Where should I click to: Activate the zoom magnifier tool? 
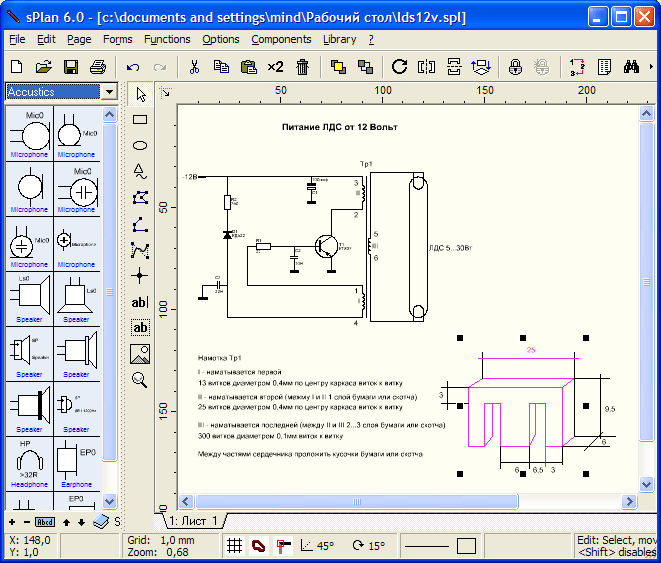140,380
